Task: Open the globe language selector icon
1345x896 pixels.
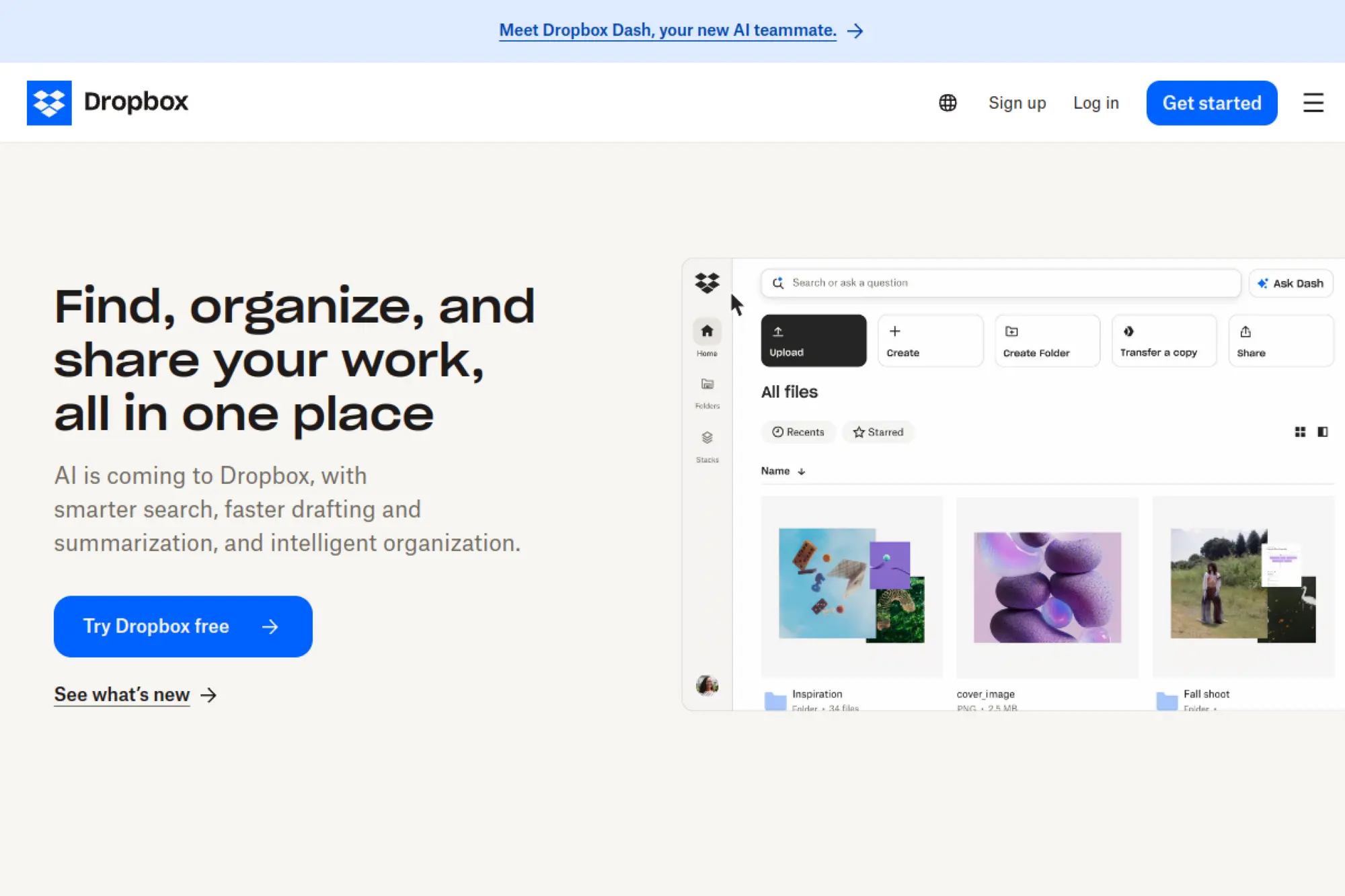Action: (947, 103)
